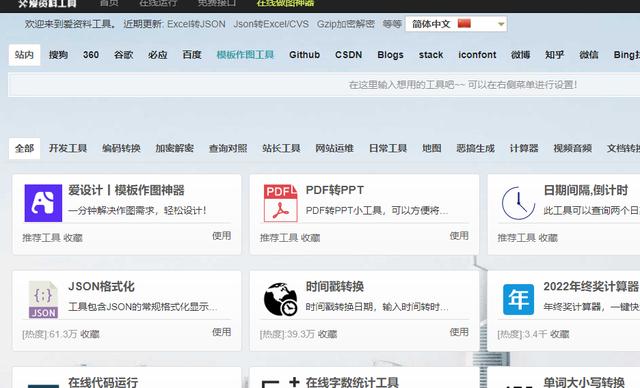Click the 时间戳转换 card title
This screenshot has width=640, height=388.
(335, 286)
